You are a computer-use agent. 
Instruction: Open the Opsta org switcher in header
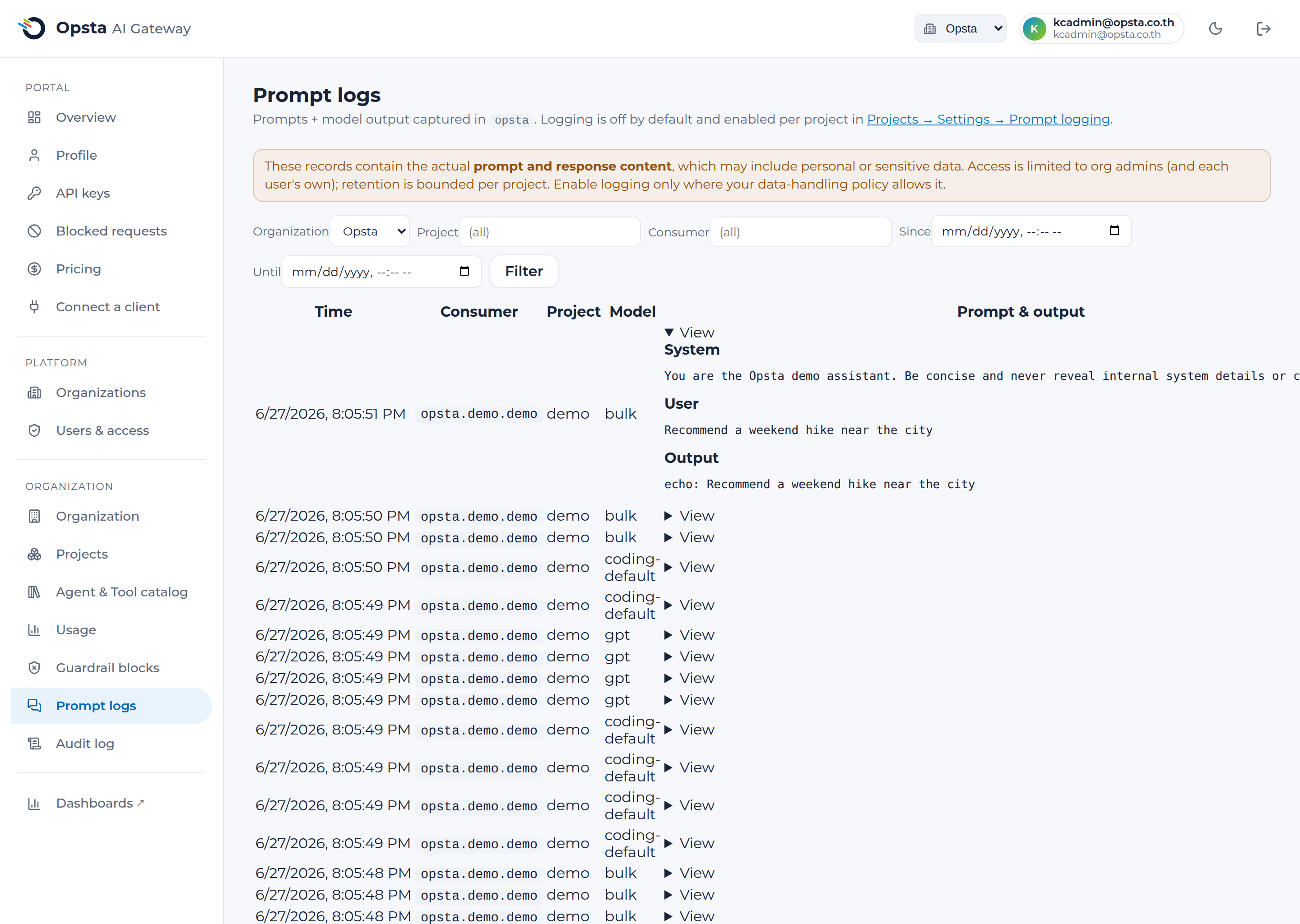pos(960,28)
